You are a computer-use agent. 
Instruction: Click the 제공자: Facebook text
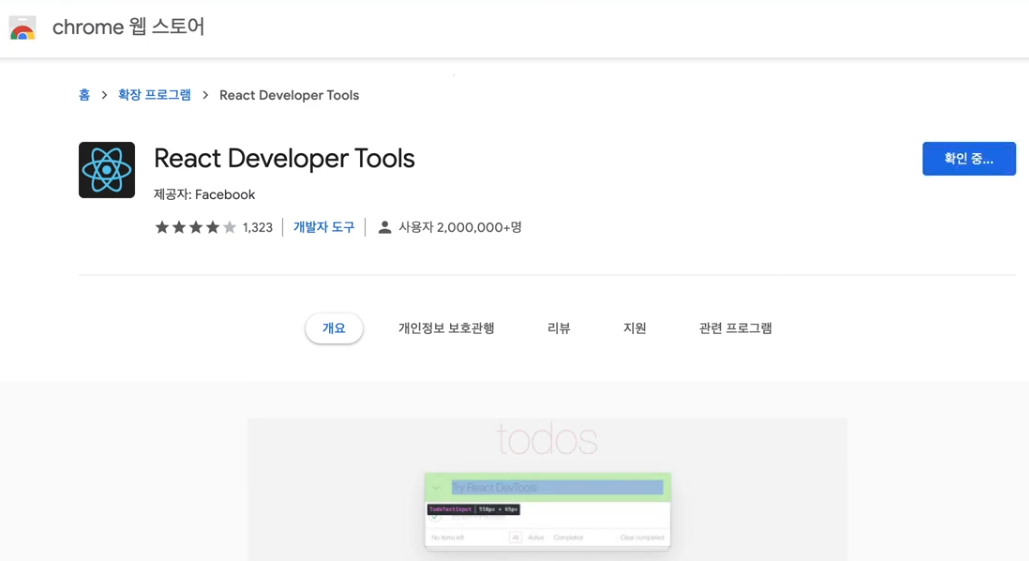click(x=204, y=195)
